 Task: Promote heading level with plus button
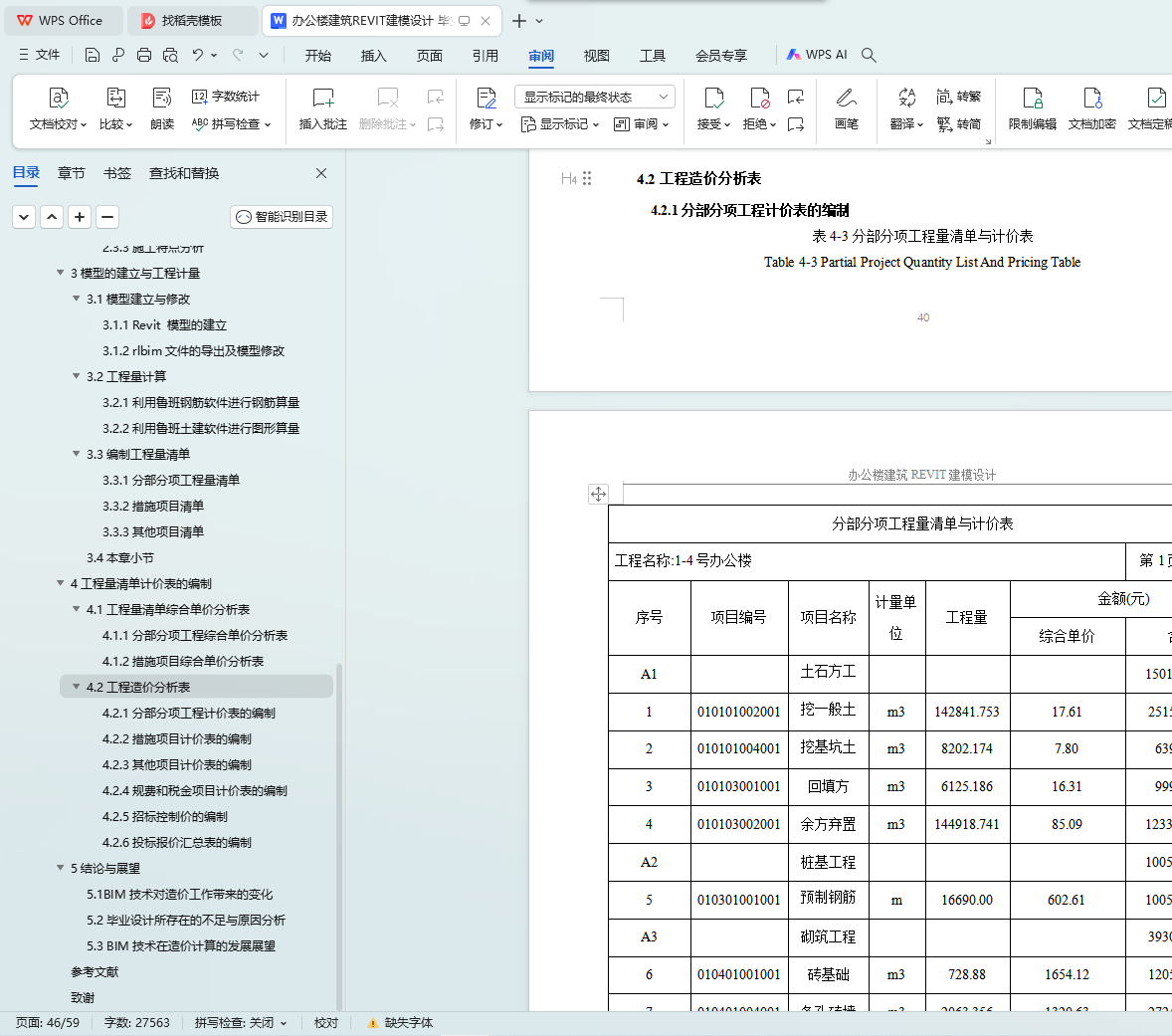tap(80, 217)
